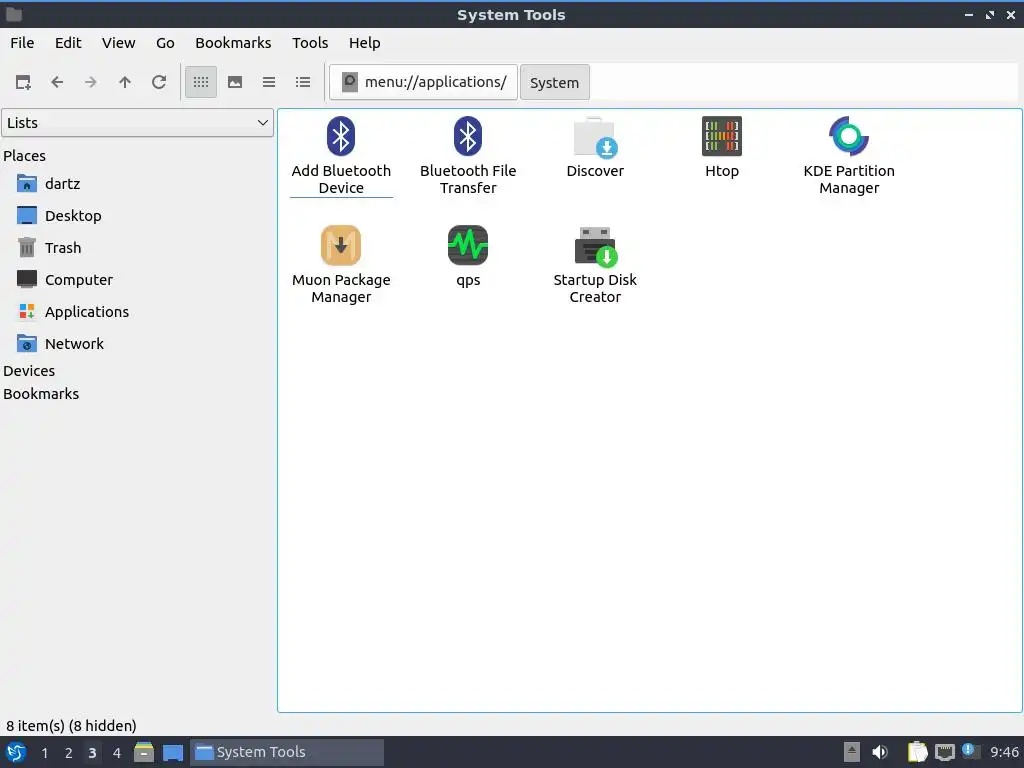
Task: Open the File menu
Action: pyautogui.click(x=22, y=43)
